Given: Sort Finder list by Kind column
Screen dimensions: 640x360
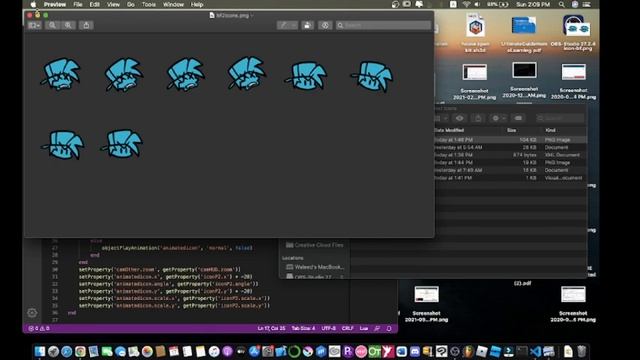Looking at the screenshot, I should coord(550,130).
